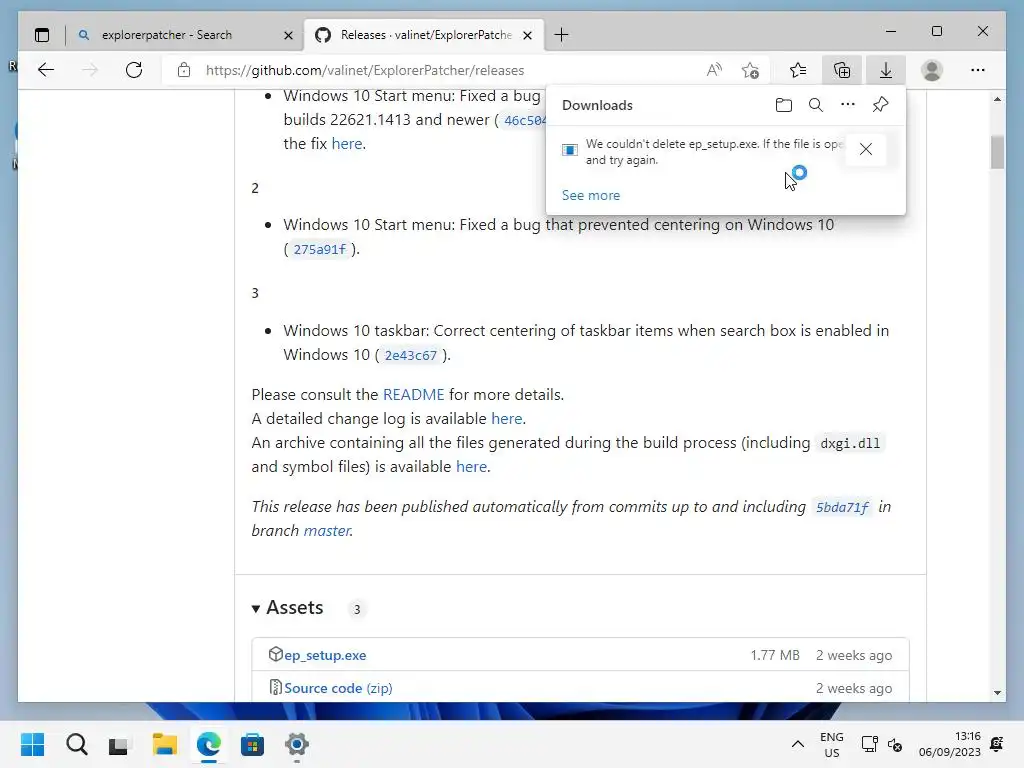The image size is (1024, 768).
Task: Open the Windows Start menu
Action: tap(33, 744)
